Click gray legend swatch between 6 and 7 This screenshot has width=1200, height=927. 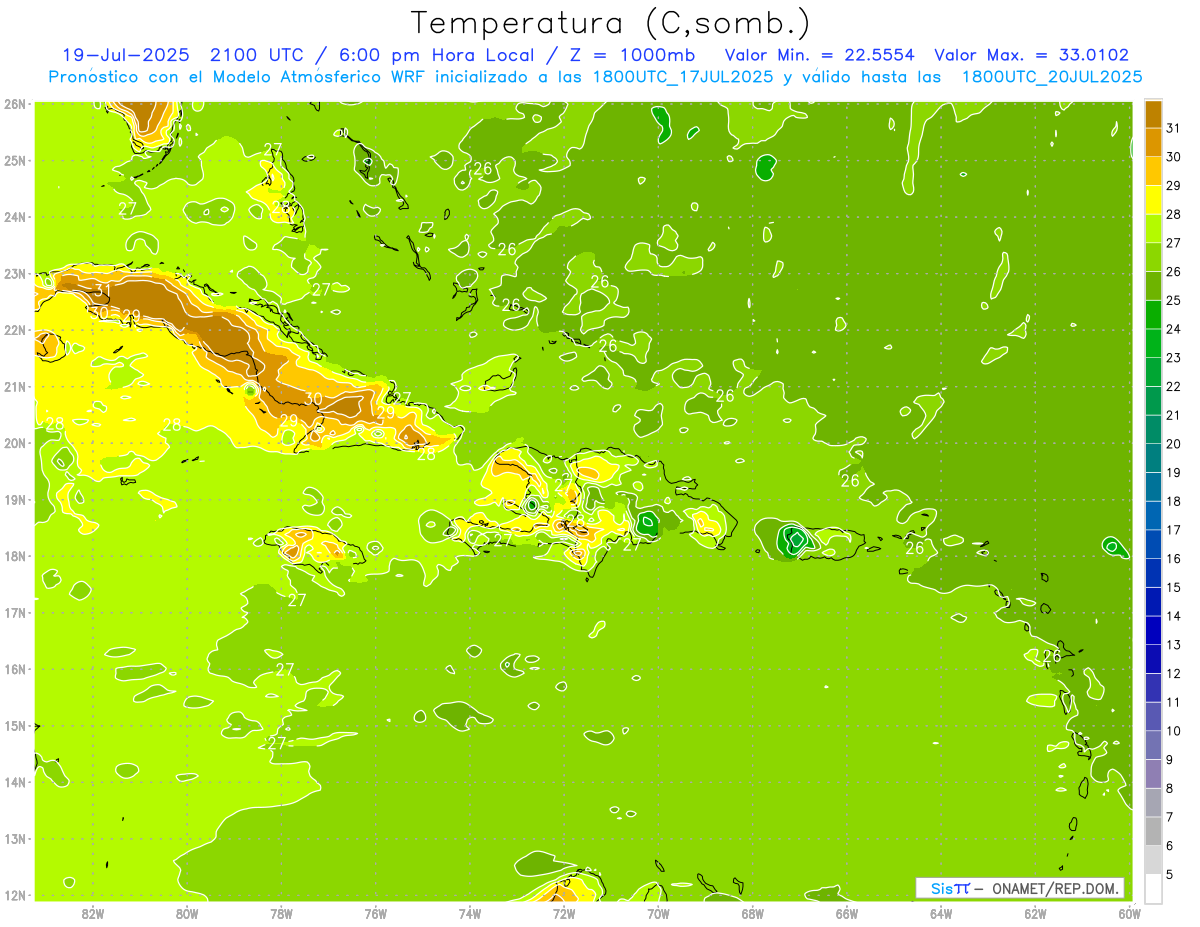pos(1153,831)
